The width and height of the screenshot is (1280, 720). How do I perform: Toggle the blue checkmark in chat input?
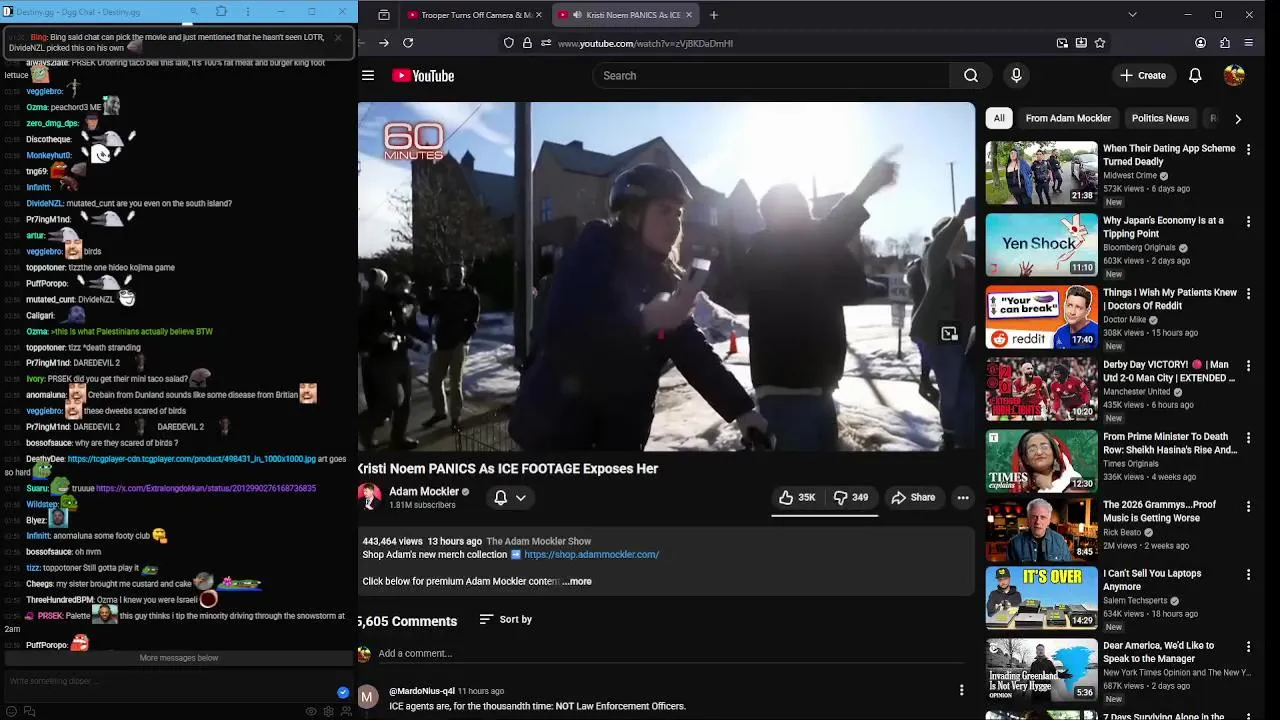[x=343, y=692]
